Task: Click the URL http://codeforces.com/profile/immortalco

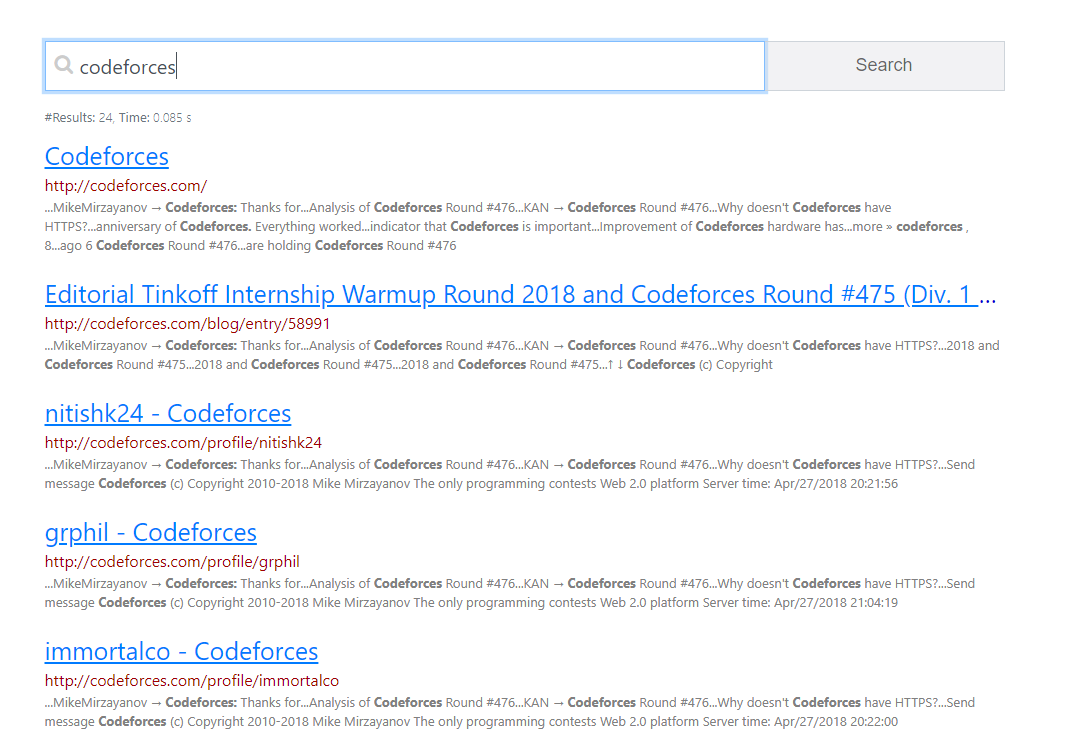Action: click(192, 681)
